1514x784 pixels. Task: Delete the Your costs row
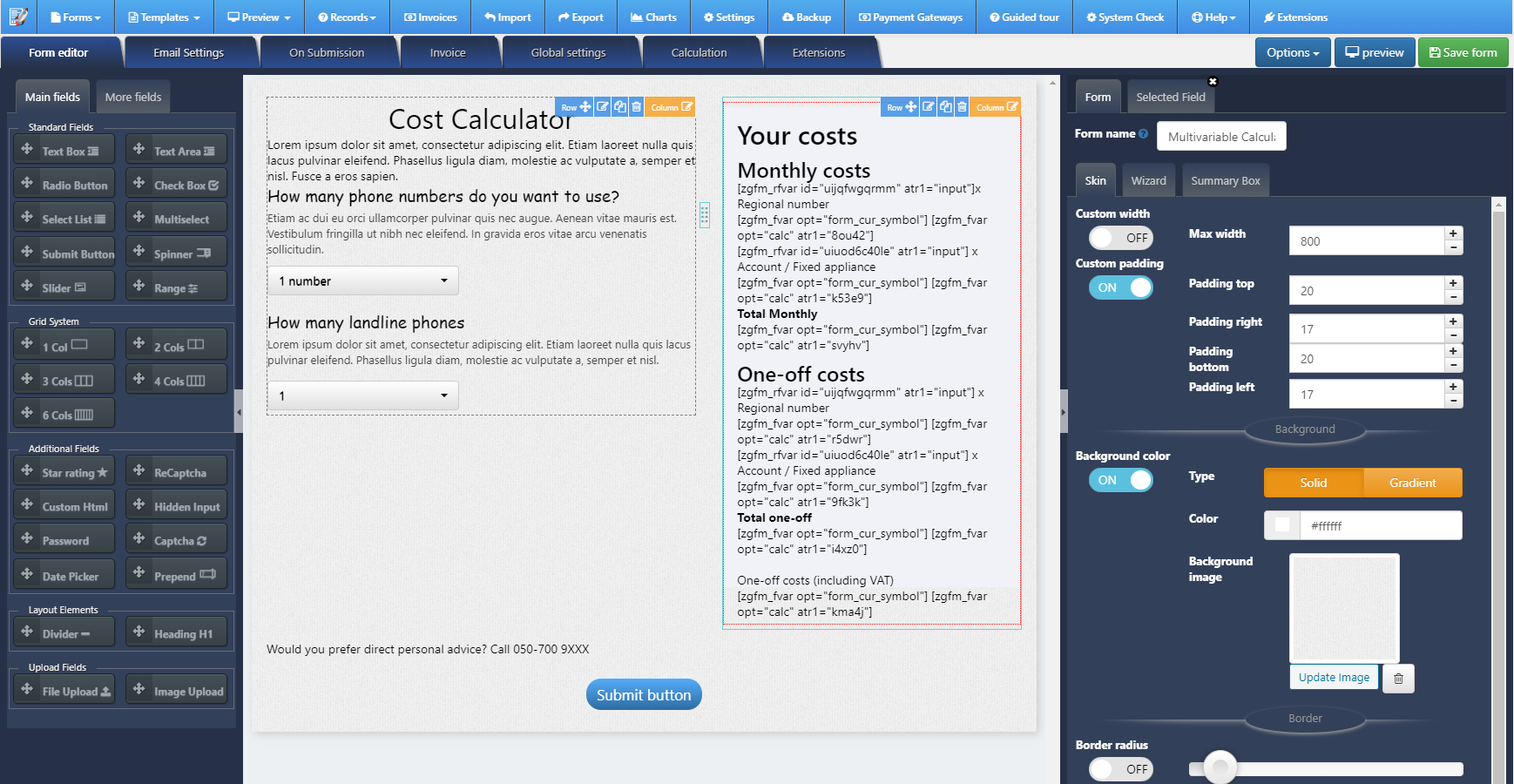click(x=962, y=106)
